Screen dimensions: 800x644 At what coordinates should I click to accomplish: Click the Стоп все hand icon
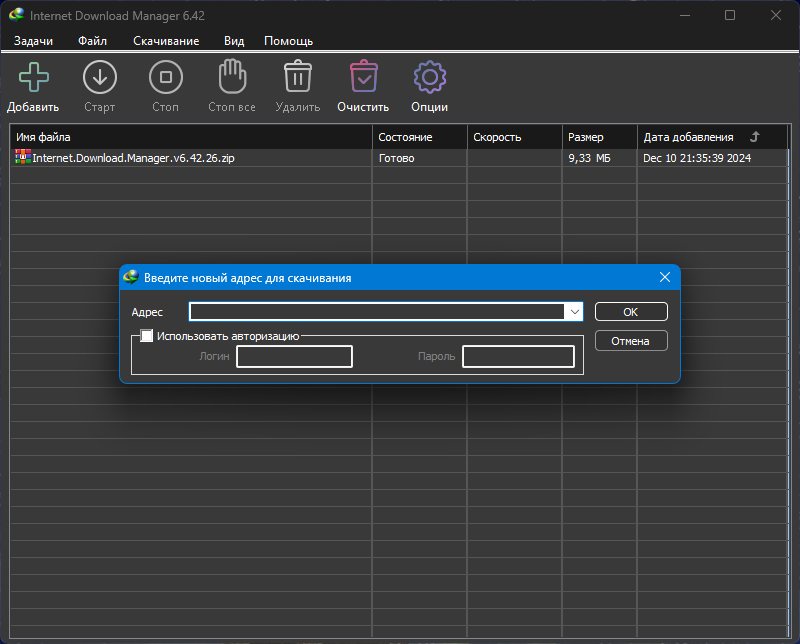click(x=232, y=77)
